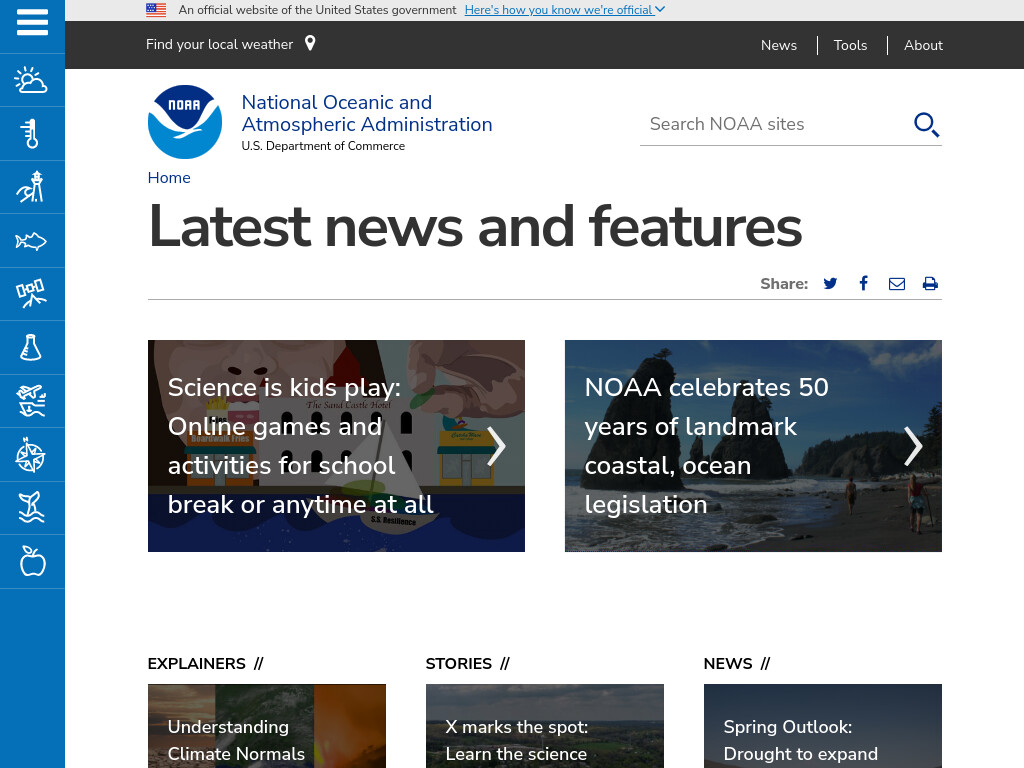Open 'X marks the spot' story card
This screenshot has height=768, width=1024.
[x=545, y=726]
